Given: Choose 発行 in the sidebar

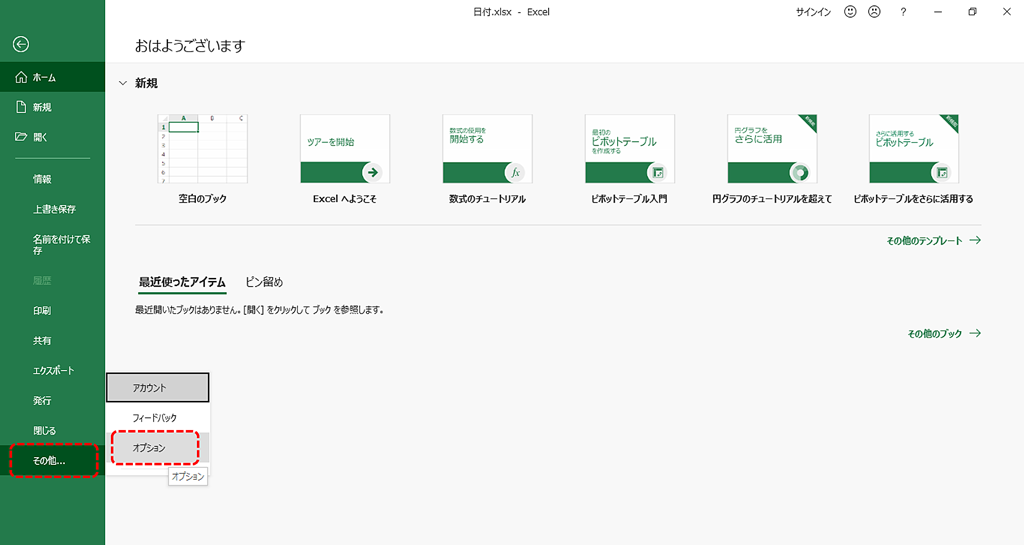Looking at the screenshot, I should [52, 401].
